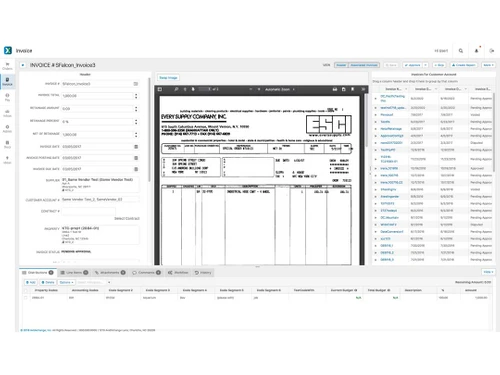This screenshot has height=375, width=500.
Task: Click the New Image button
Action: pos(168,78)
